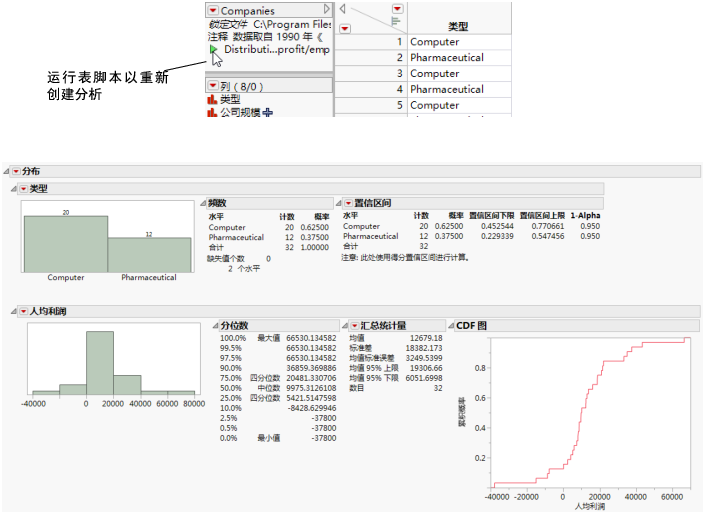The height and width of the screenshot is (514, 705).
Task: Click the 标准差 18382.173 summary statistic
Action: coord(396,348)
